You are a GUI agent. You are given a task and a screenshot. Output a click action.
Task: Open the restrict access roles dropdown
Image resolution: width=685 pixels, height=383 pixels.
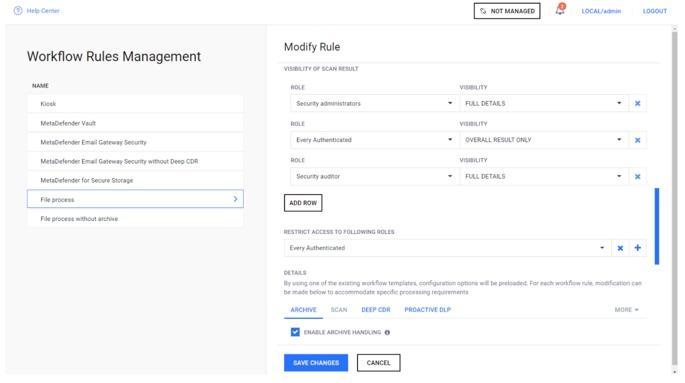pyautogui.click(x=447, y=248)
